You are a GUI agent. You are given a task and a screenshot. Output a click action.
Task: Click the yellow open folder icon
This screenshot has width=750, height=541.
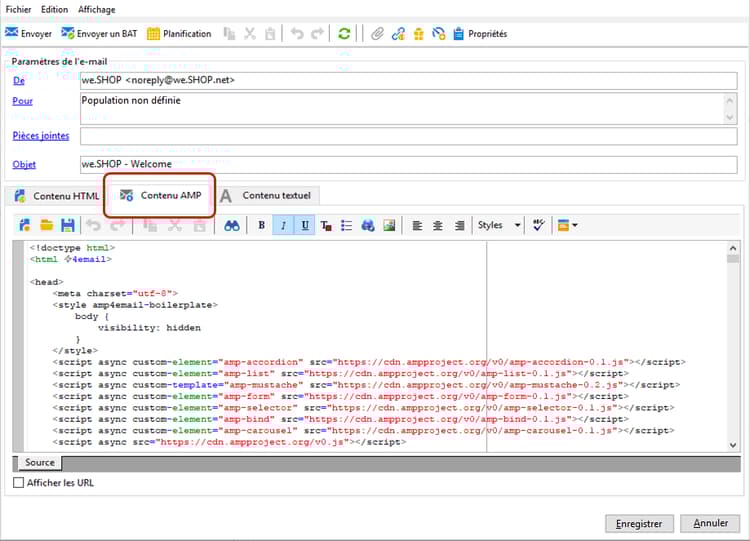46,225
